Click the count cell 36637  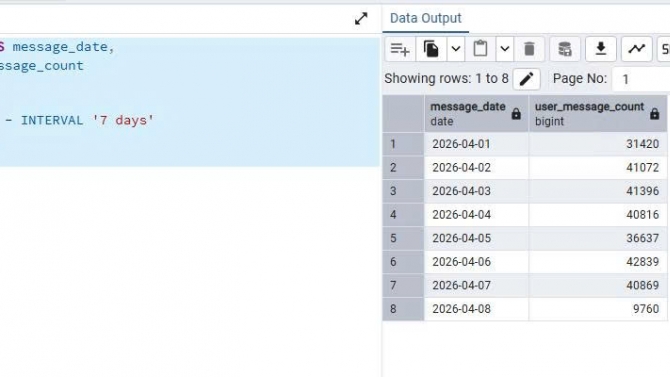coord(598,238)
